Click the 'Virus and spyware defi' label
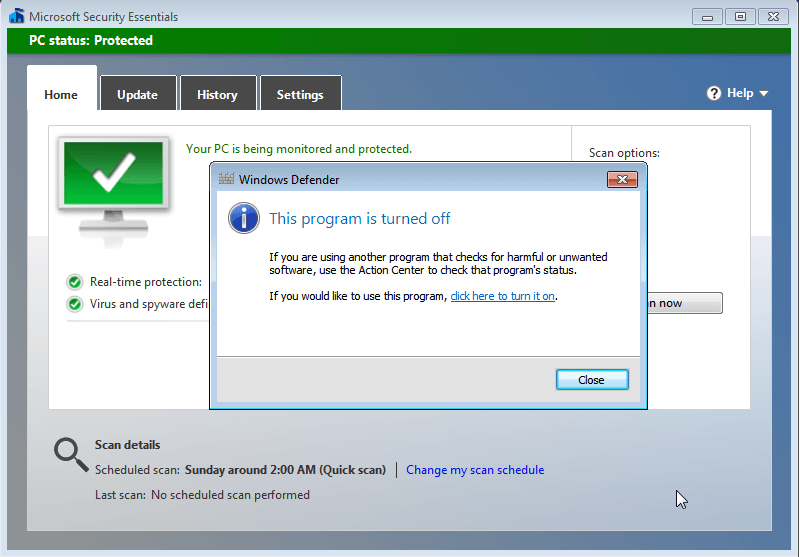799x557 pixels. (149, 304)
